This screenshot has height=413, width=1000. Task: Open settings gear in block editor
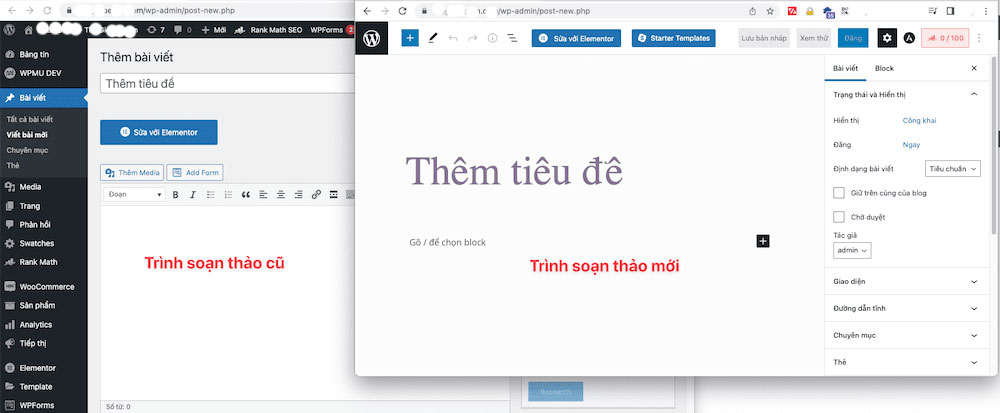[x=887, y=38]
